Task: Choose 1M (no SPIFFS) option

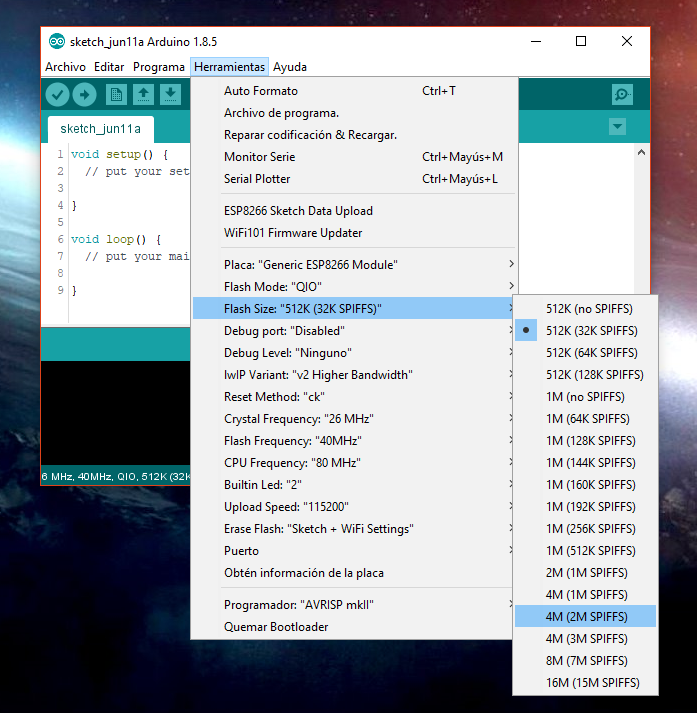Action: click(585, 397)
